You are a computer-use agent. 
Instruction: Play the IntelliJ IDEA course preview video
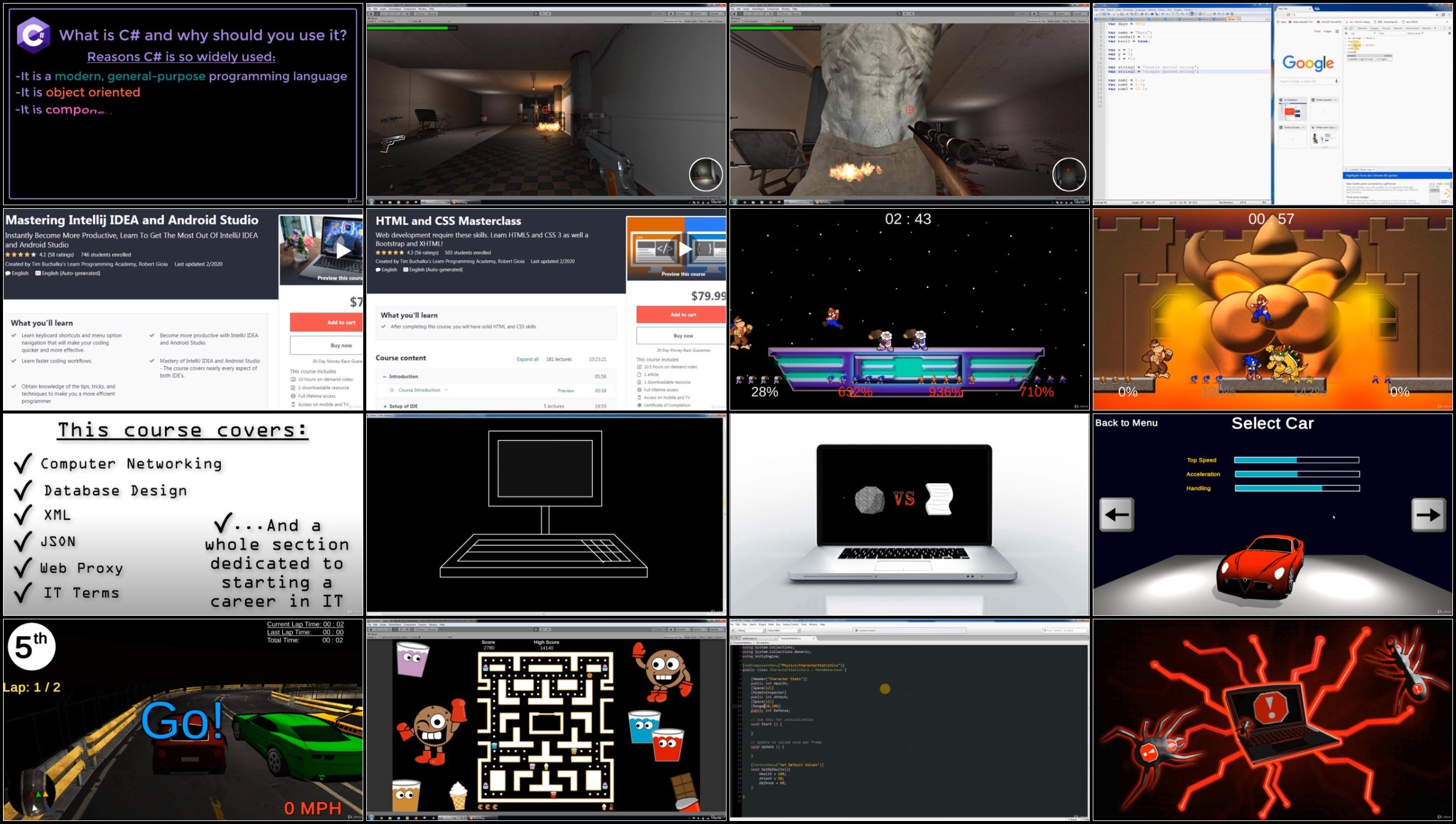click(343, 251)
